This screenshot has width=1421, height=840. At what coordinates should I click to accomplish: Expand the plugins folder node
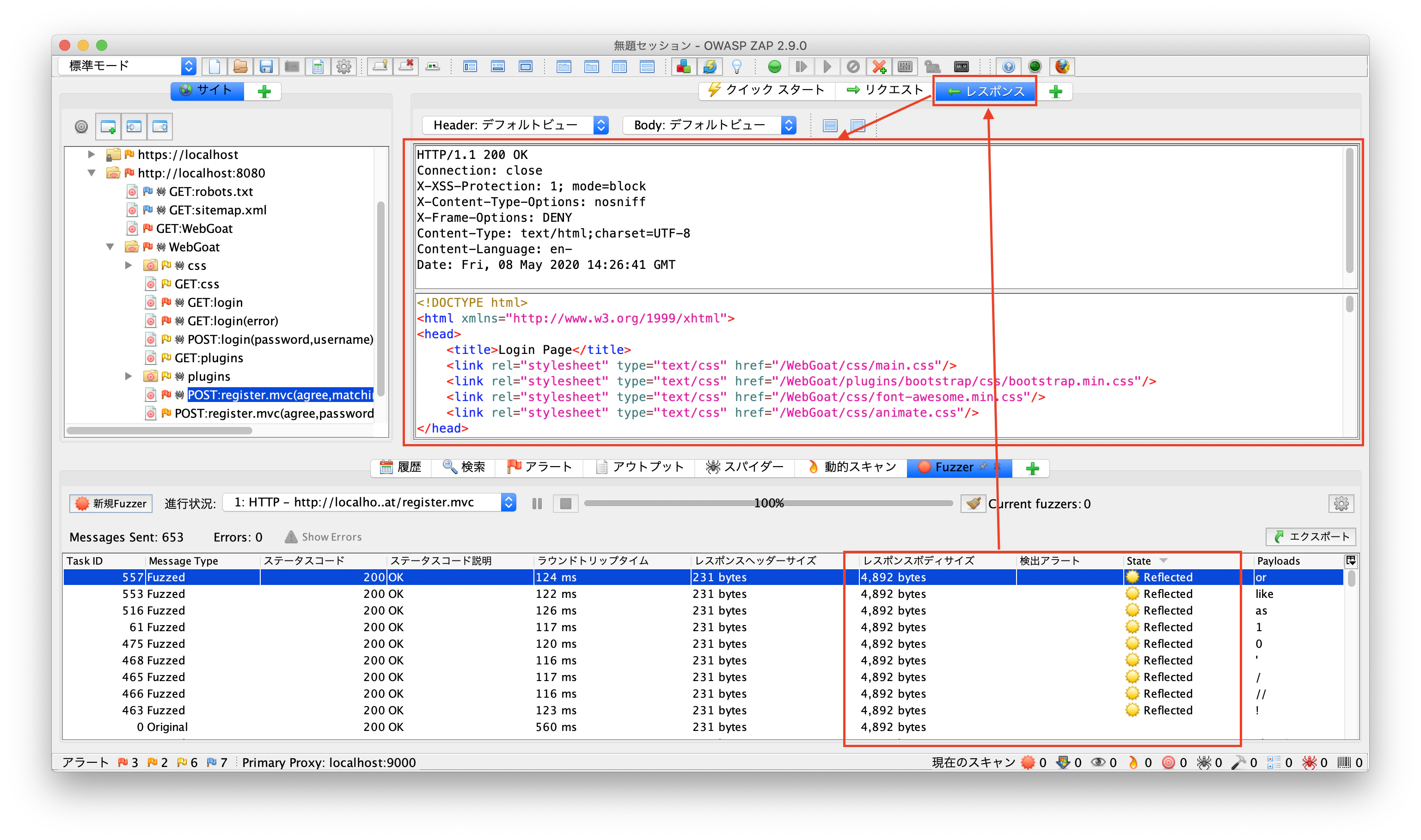[129, 376]
